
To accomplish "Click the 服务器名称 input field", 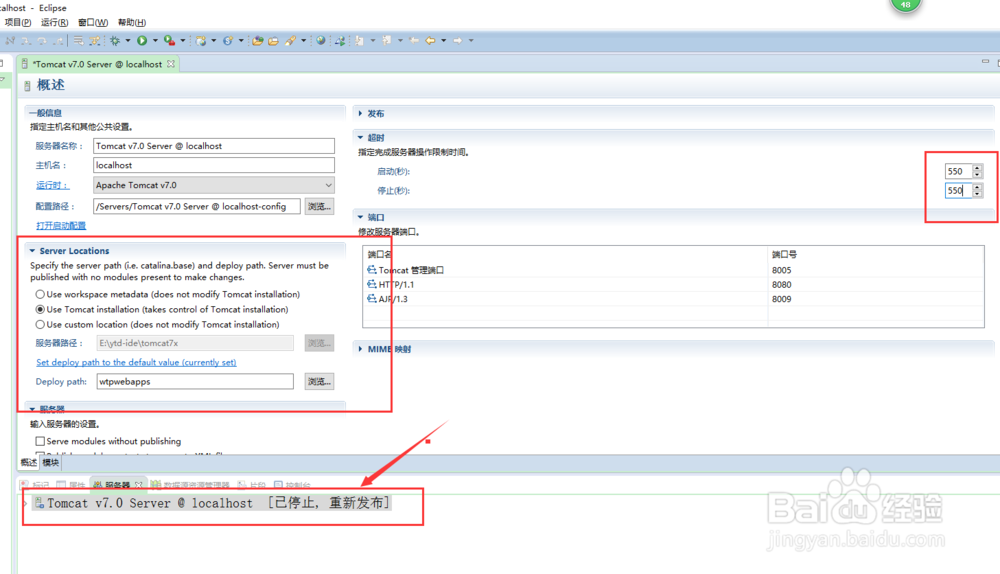I will 214,146.
